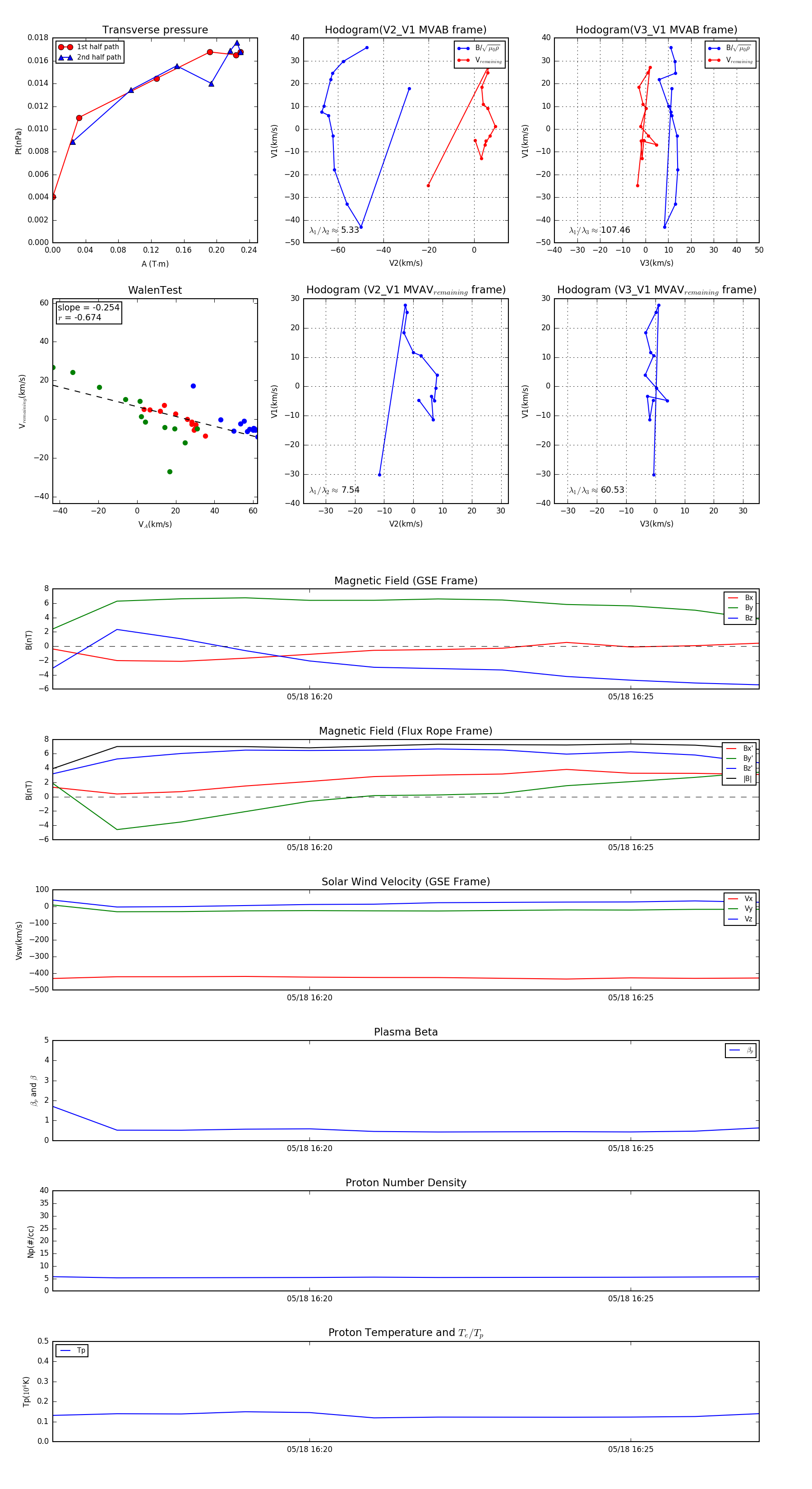Select the 'Vx' legend entry

740,898
